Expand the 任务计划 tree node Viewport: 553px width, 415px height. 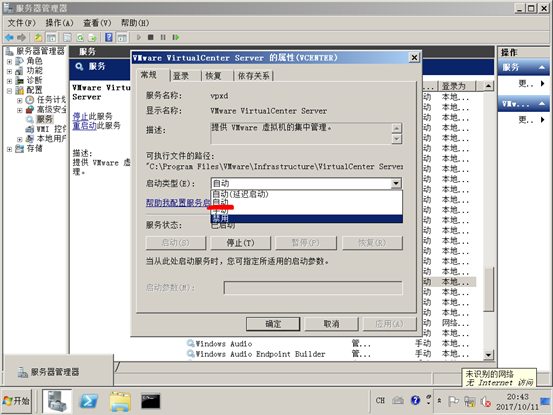20,100
